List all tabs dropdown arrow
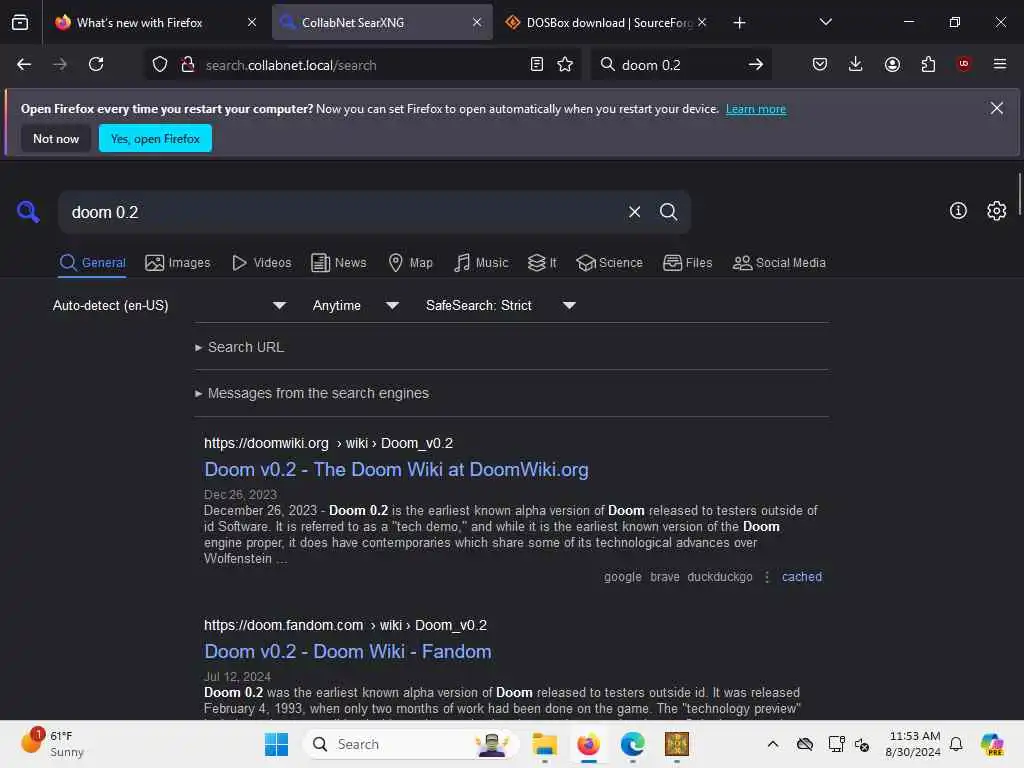This screenshot has height=768, width=1024. [825, 22]
